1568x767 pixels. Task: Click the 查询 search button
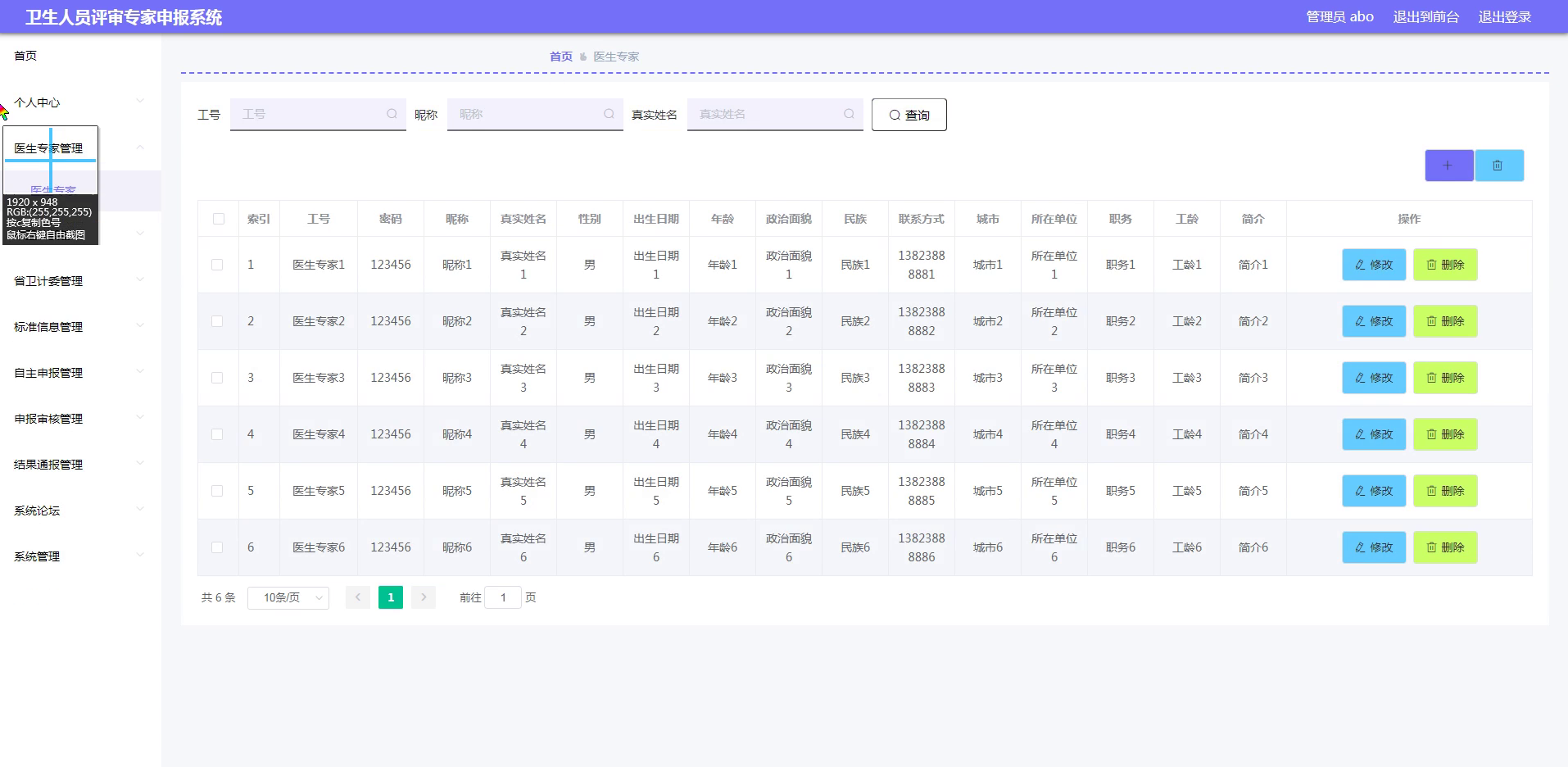[x=909, y=115]
